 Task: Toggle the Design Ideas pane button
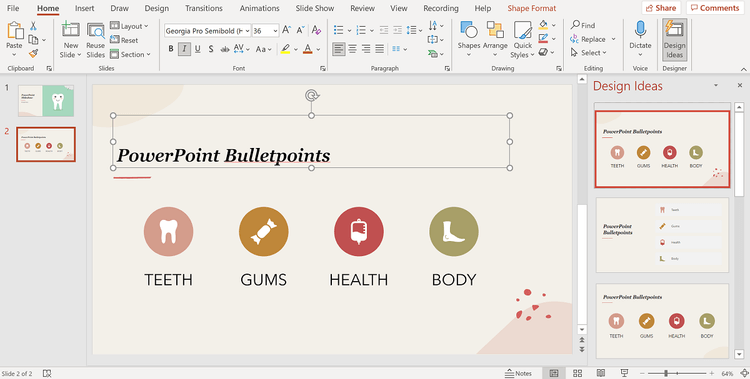click(674, 39)
